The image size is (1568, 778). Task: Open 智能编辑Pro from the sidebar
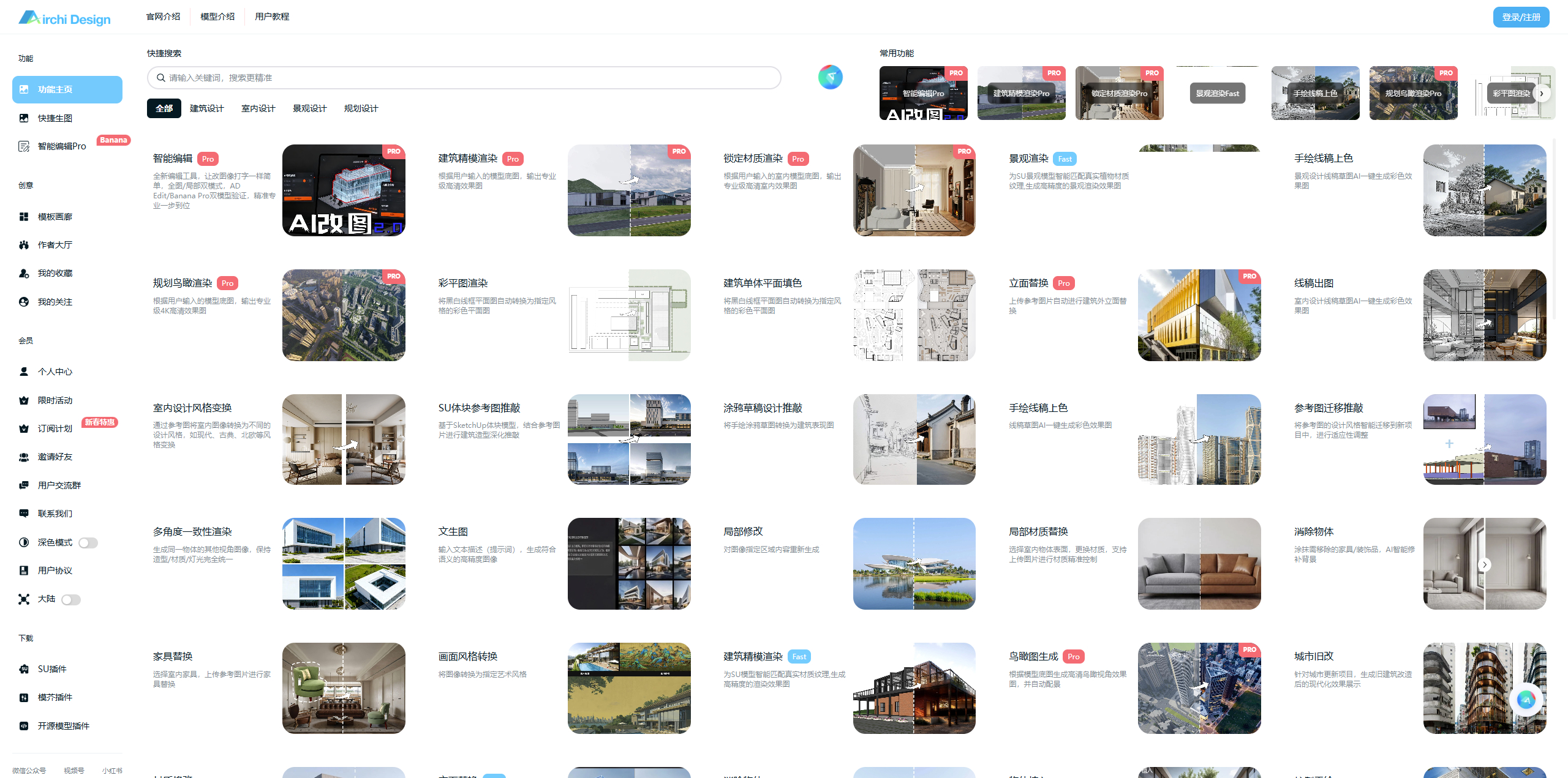click(61, 146)
